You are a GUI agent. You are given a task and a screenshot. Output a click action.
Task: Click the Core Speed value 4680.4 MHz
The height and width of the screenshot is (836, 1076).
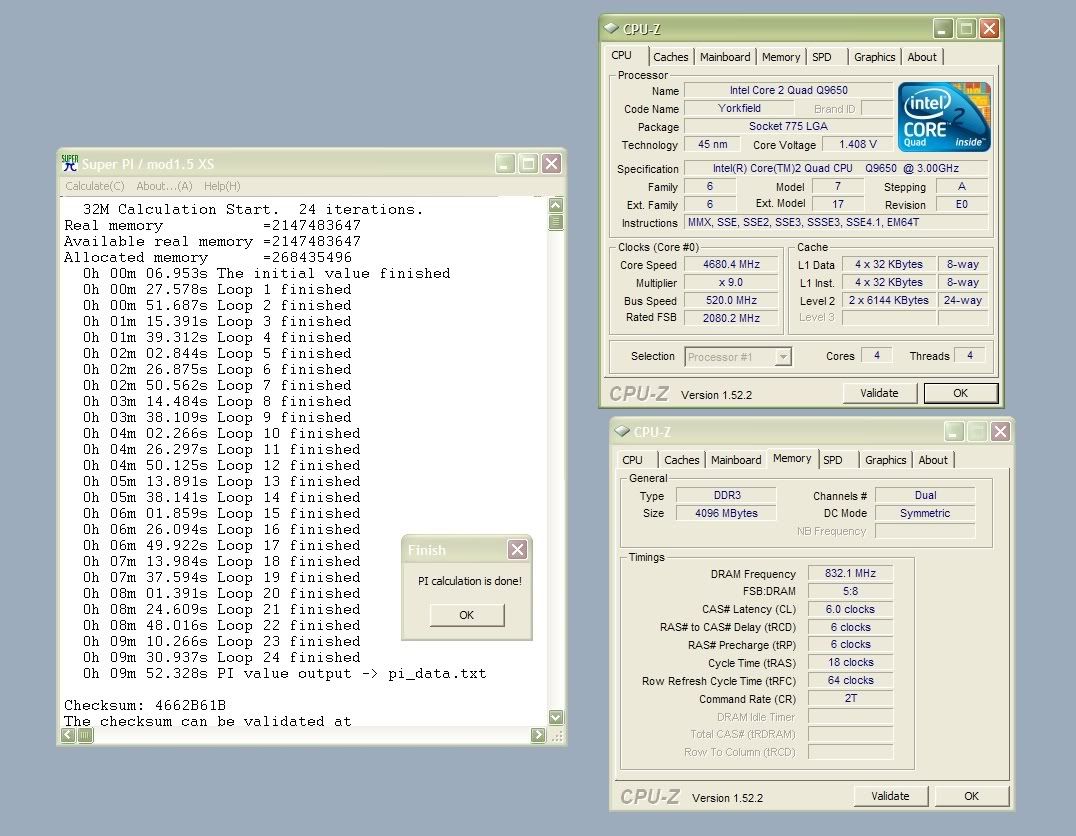[x=732, y=264]
